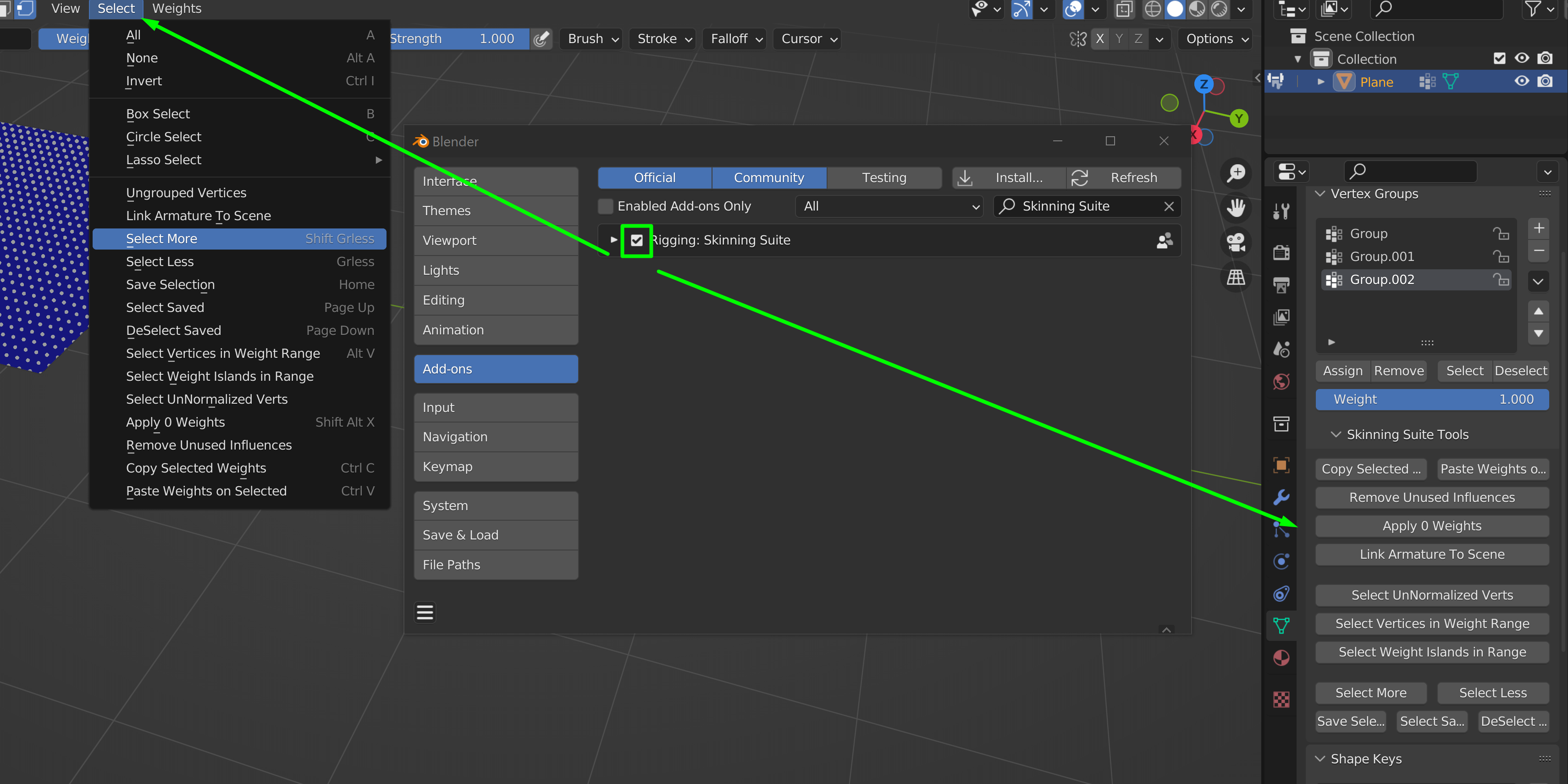Click the viewport zoom magnifier icon
Screen dimensions: 1568x784
1236,173
